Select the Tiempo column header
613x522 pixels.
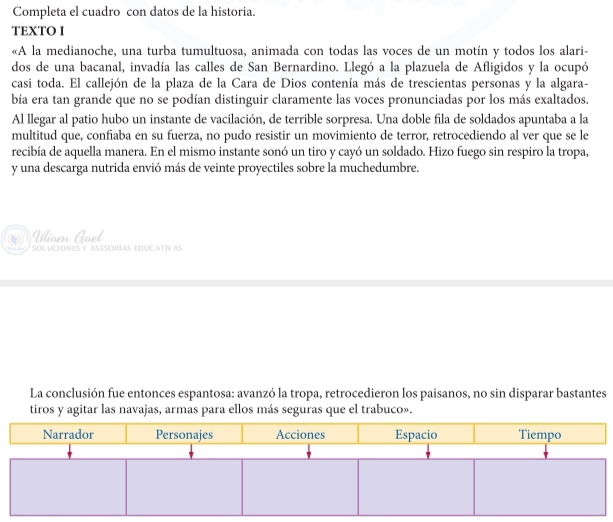[x=540, y=435]
